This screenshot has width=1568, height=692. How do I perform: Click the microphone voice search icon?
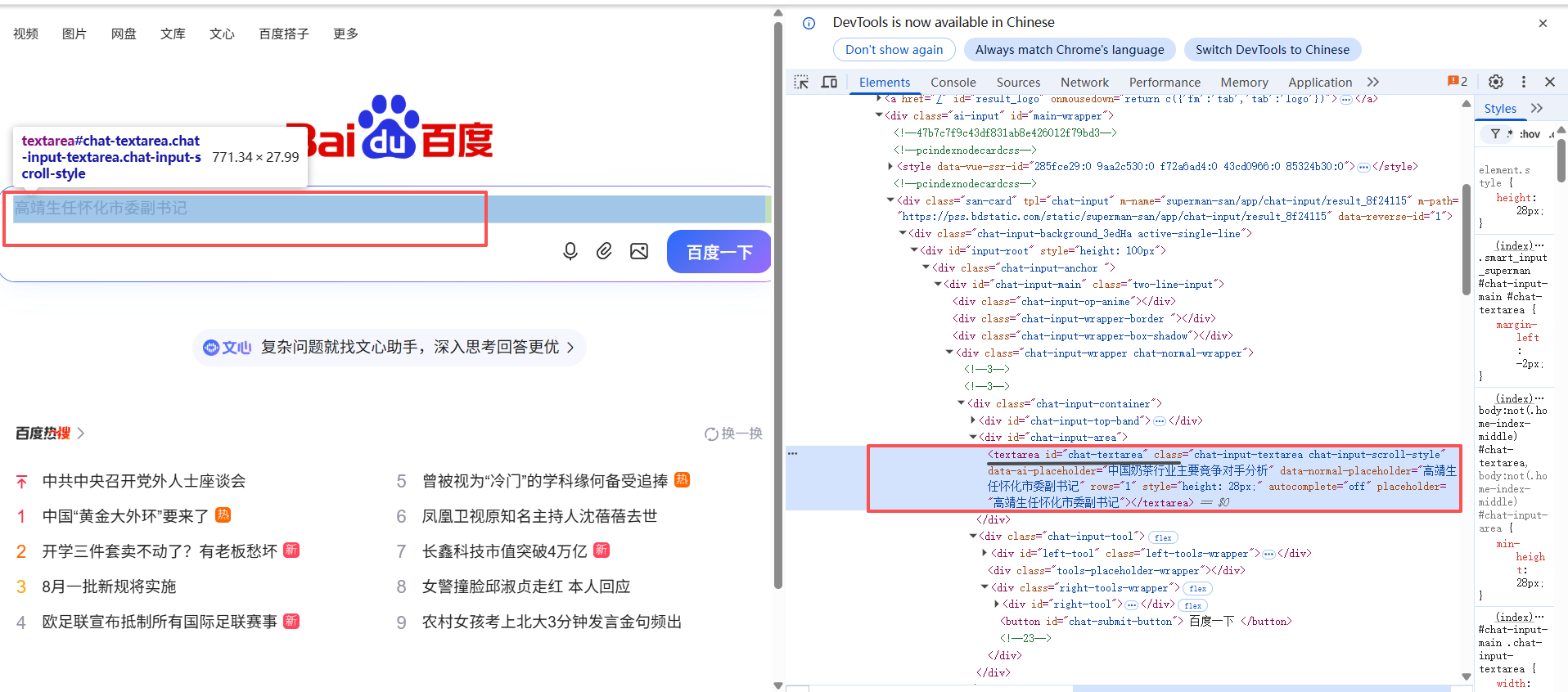point(570,251)
